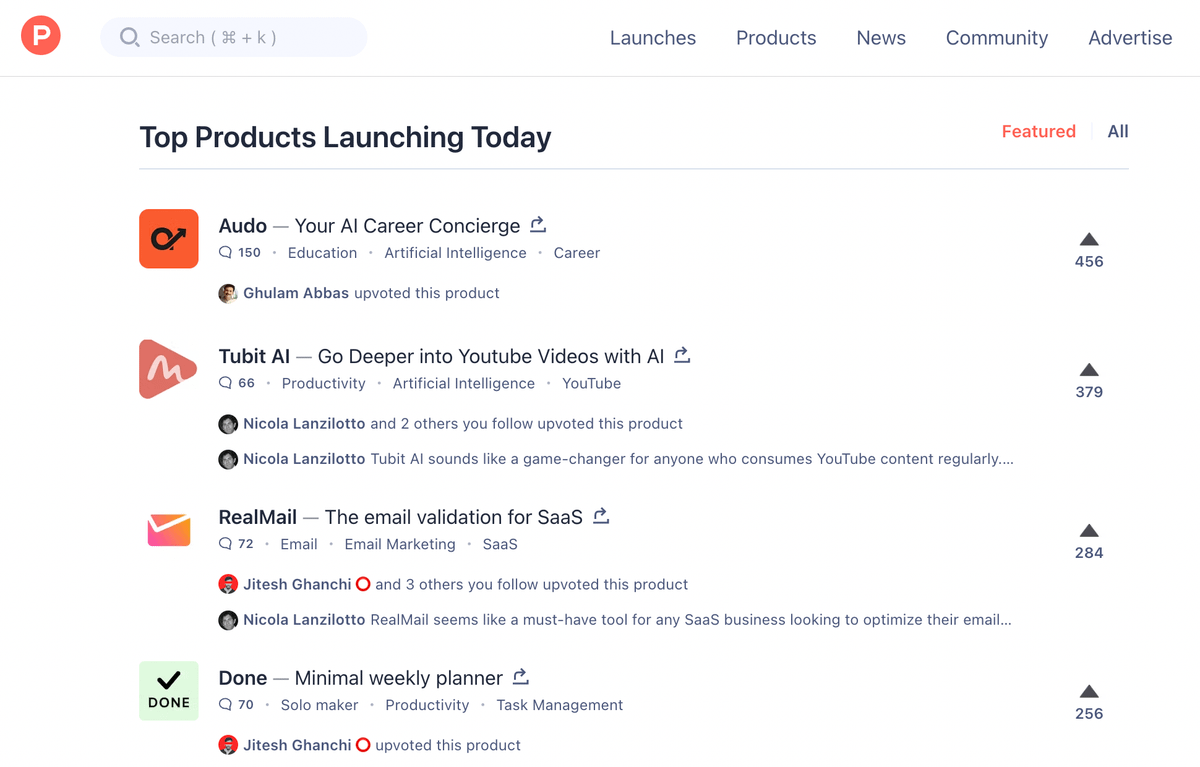Upvote RealMail showing 284 votes

click(1089, 531)
